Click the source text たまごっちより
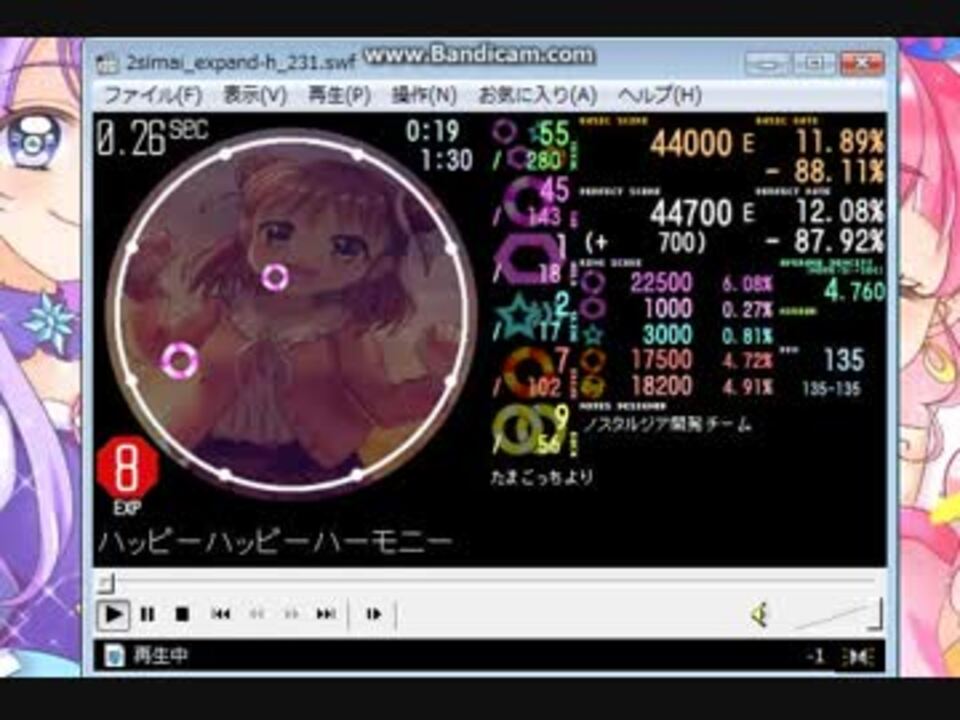960x720 pixels. click(x=542, y=478)
